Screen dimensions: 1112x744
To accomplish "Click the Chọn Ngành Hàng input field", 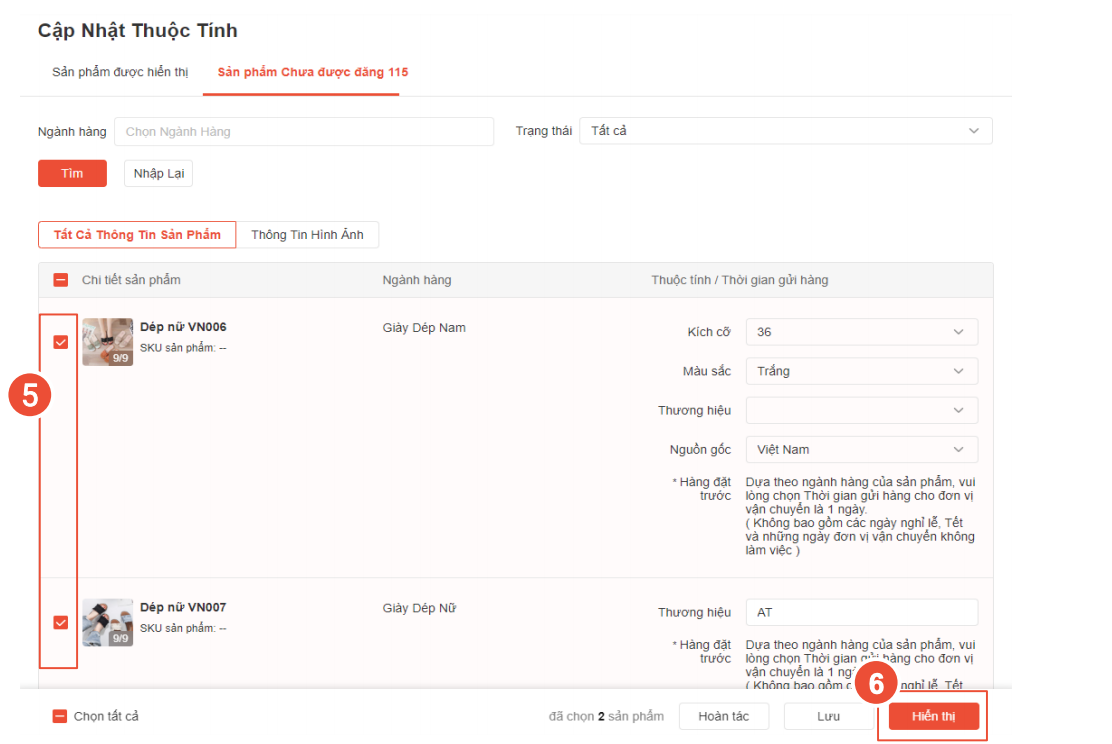I will coord(304,132).
